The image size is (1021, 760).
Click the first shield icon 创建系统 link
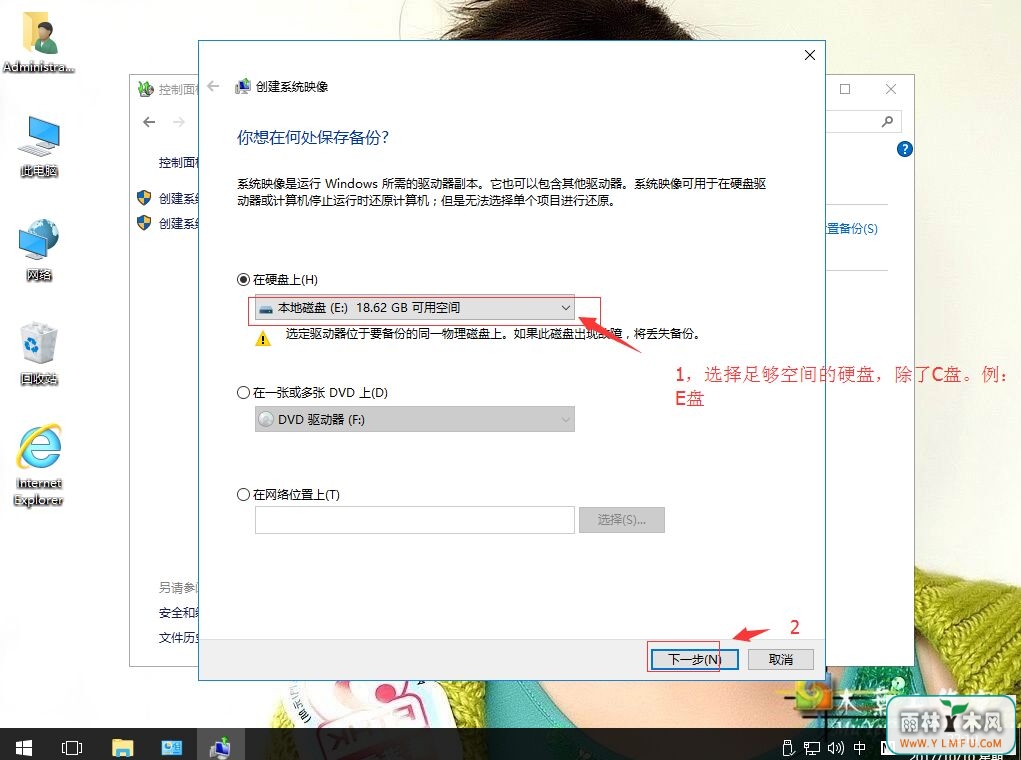coord(144,197)
